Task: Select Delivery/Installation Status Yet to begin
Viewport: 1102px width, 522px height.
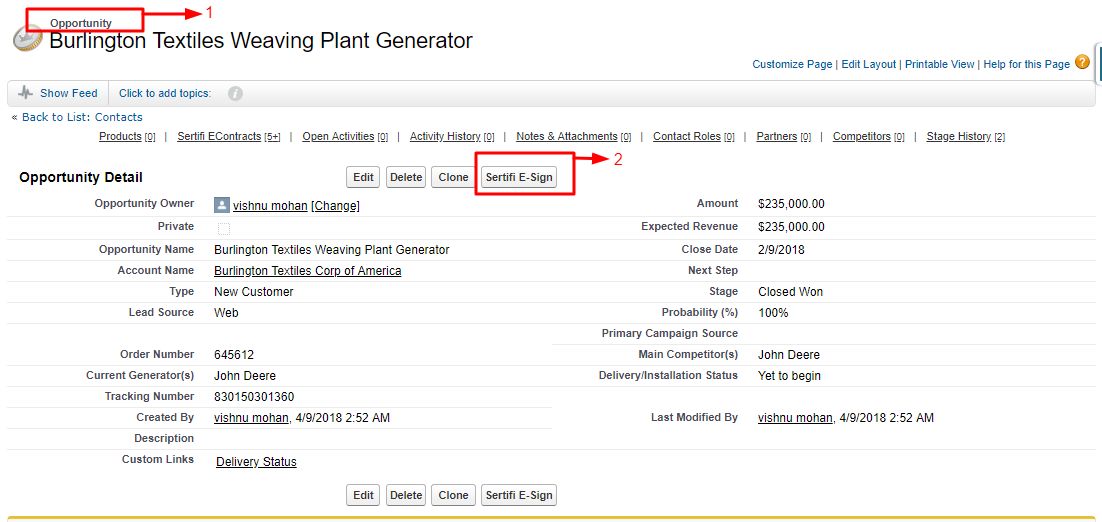Action: (x=789, y=376)
